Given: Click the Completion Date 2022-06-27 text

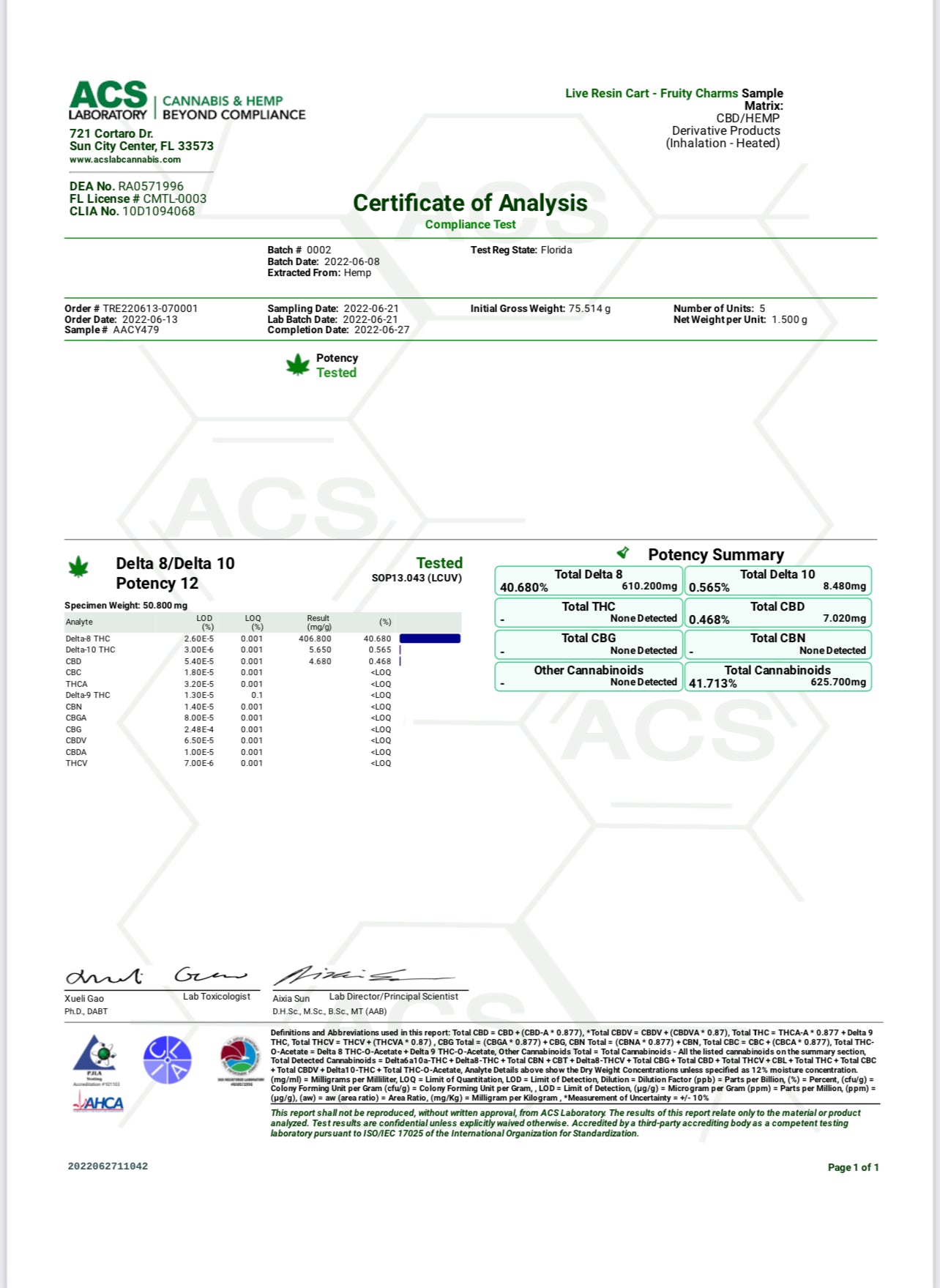Looking at the screenshot, I should pos(338,330).
